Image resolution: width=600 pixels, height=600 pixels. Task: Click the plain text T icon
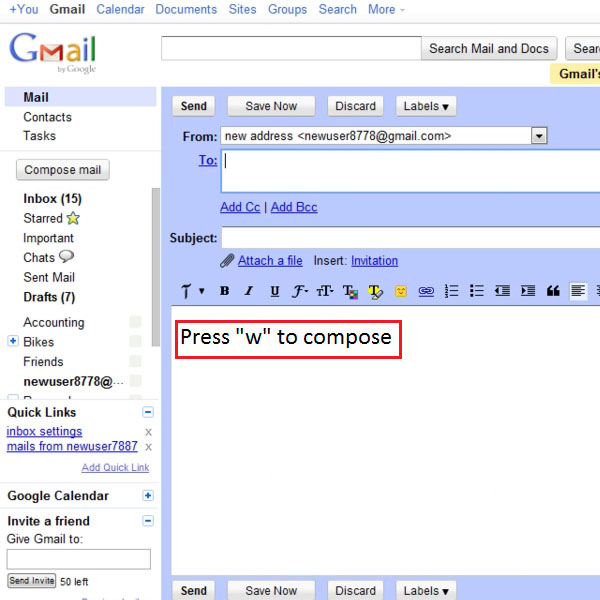coord(186,291)
